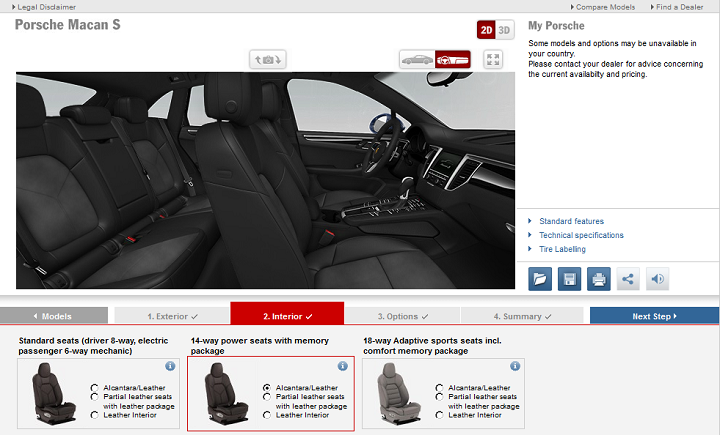Click the My Porsche heading
The height and width of the screenshot is (435, 720).
[556, 26]
